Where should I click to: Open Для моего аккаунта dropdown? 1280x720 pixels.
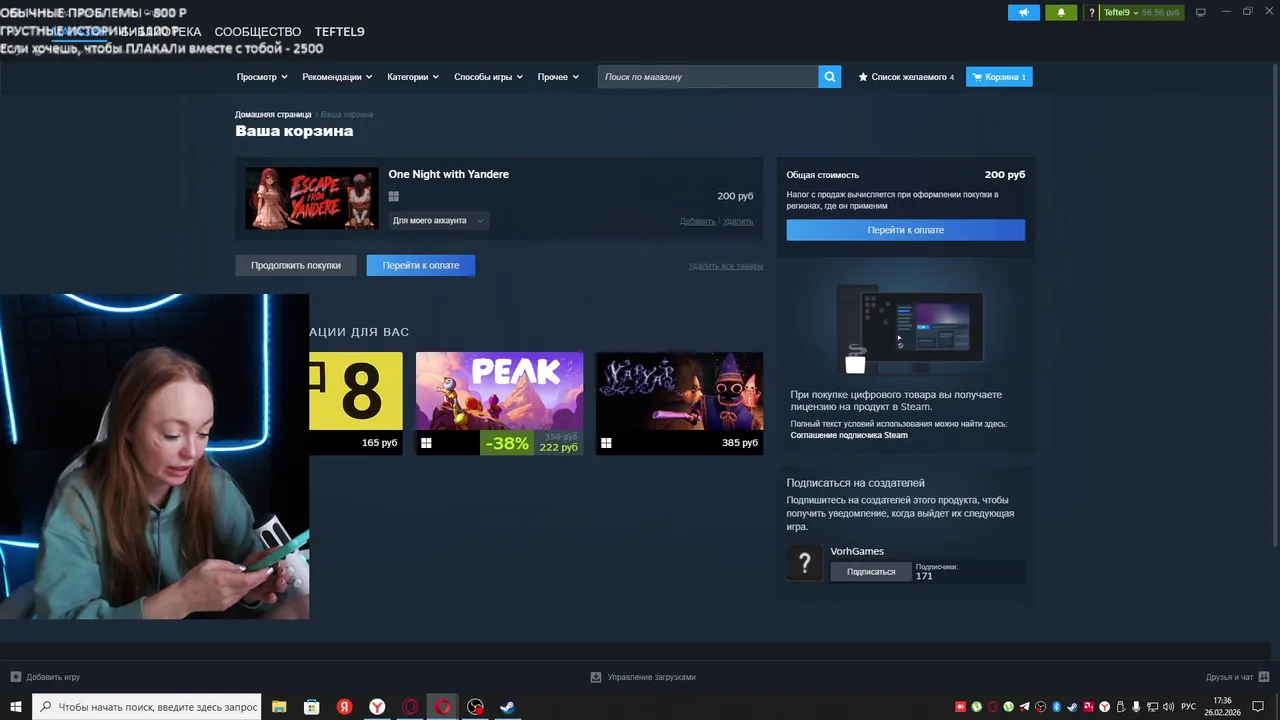coord(438,221)
